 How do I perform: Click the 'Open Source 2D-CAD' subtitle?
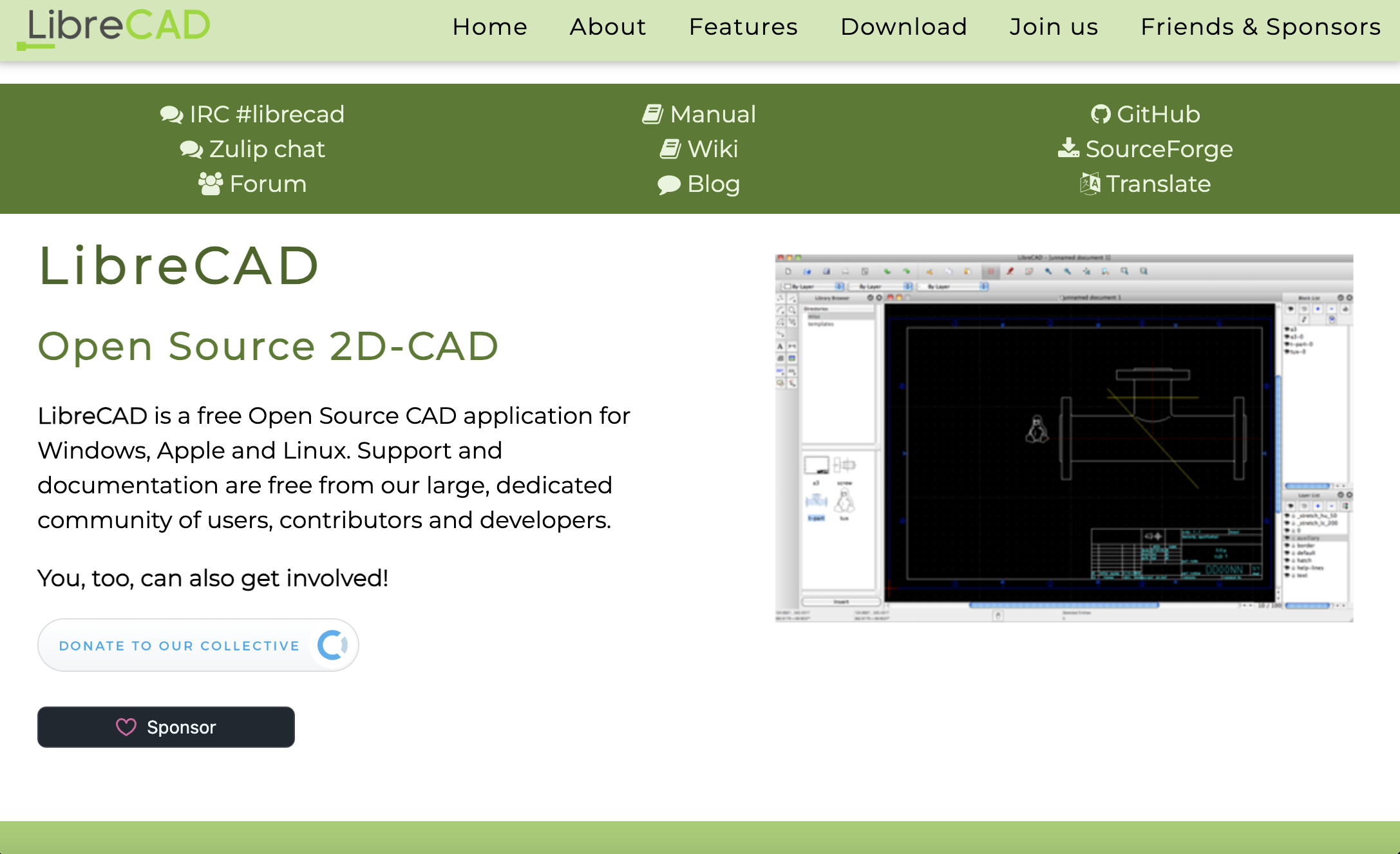269,346
